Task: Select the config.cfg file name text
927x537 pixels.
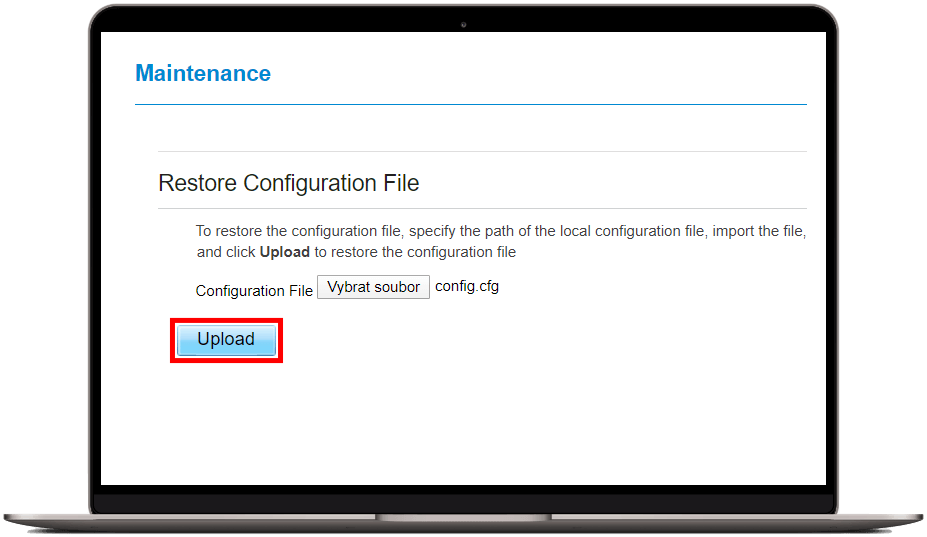Action: 467,286
